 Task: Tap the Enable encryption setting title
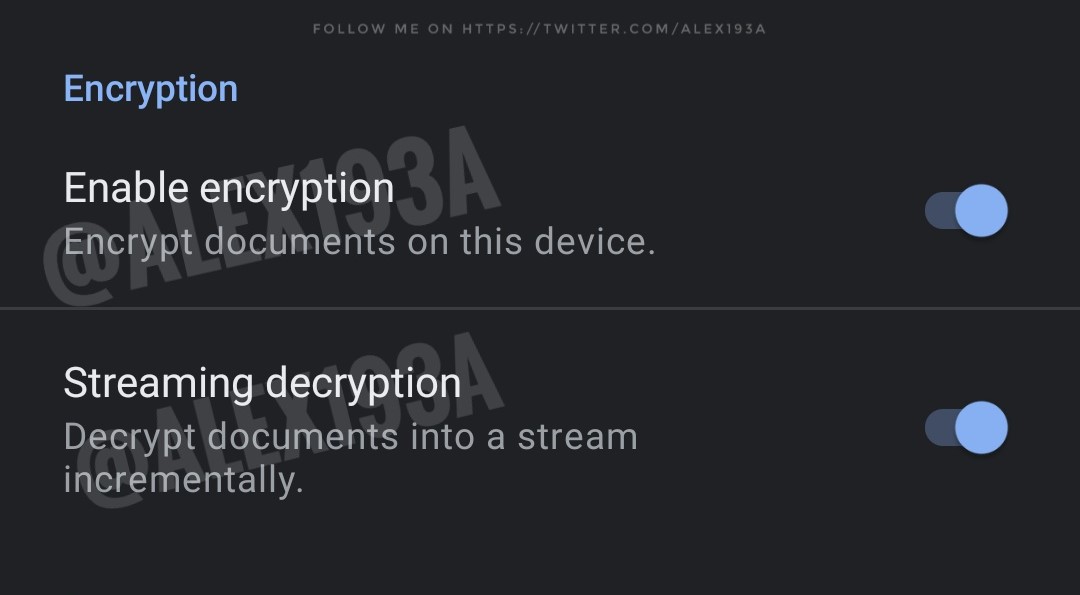(229, 188)
